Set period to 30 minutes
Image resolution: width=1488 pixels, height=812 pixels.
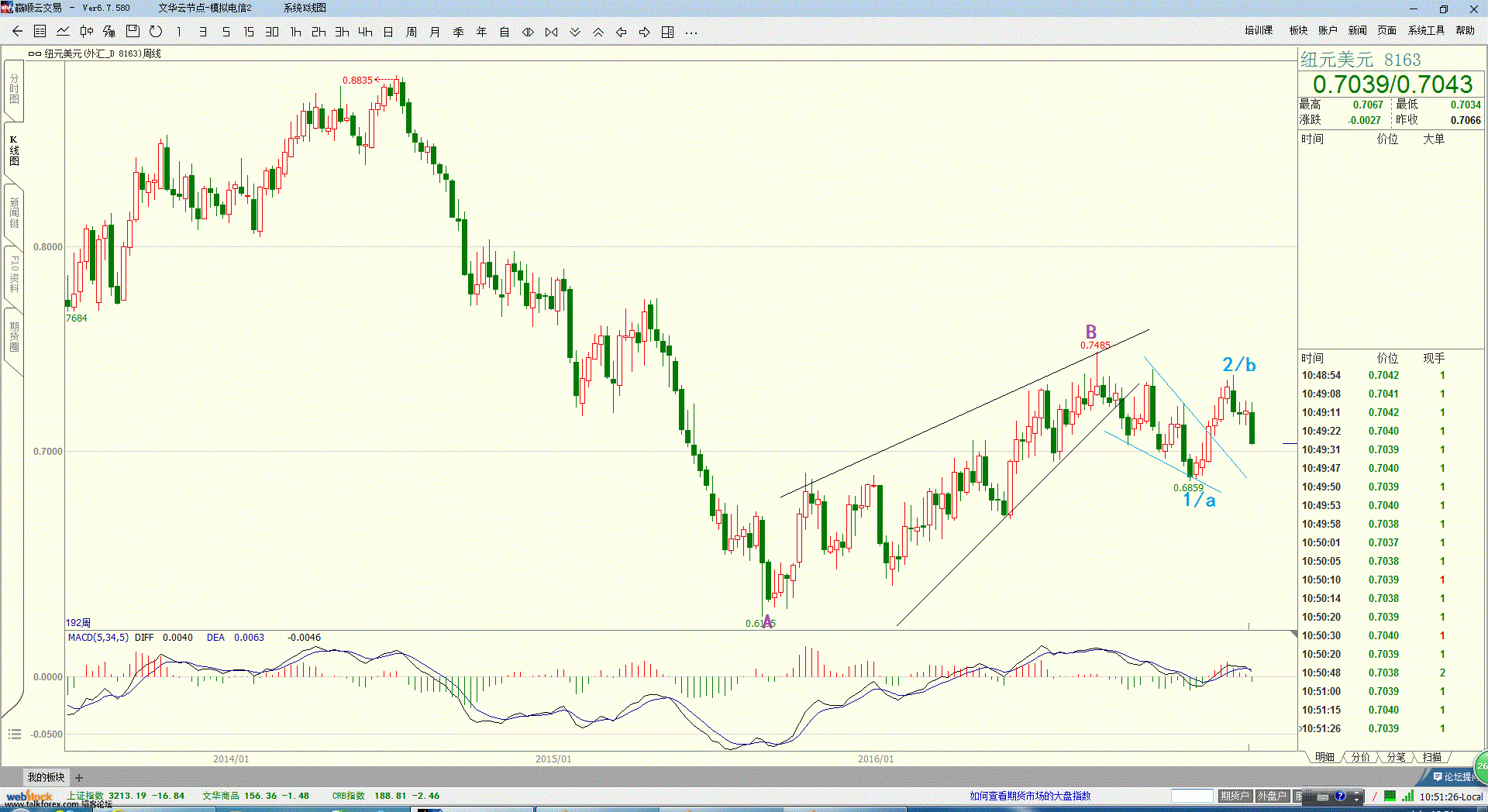(272, 32)
